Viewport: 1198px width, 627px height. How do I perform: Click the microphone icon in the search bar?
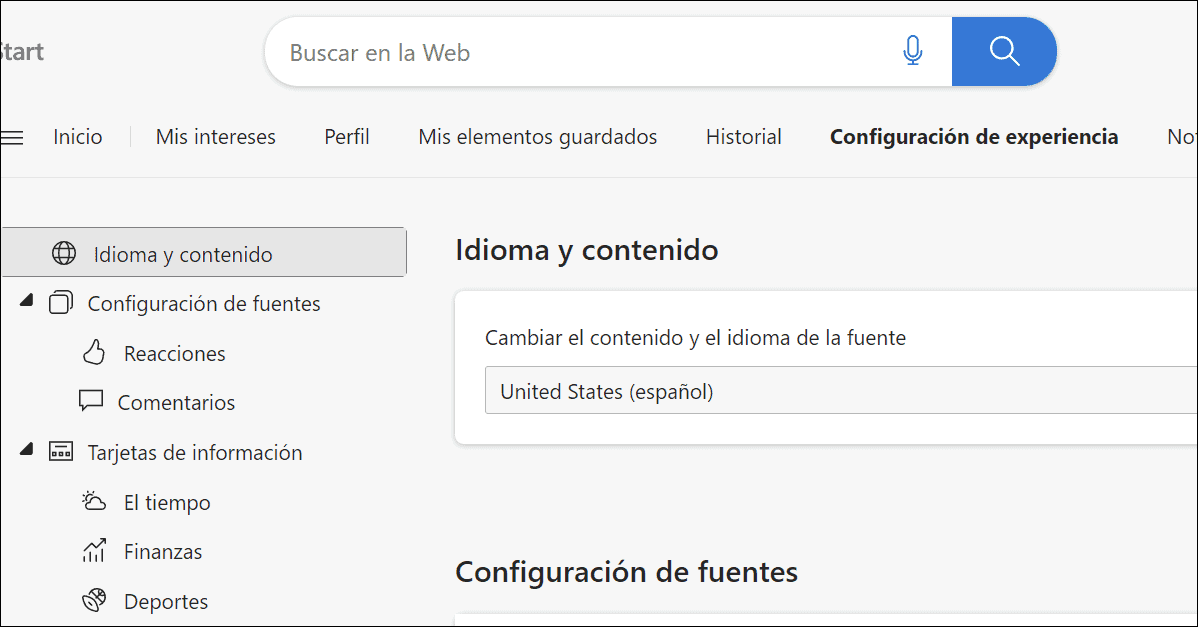tap(911, 50)
